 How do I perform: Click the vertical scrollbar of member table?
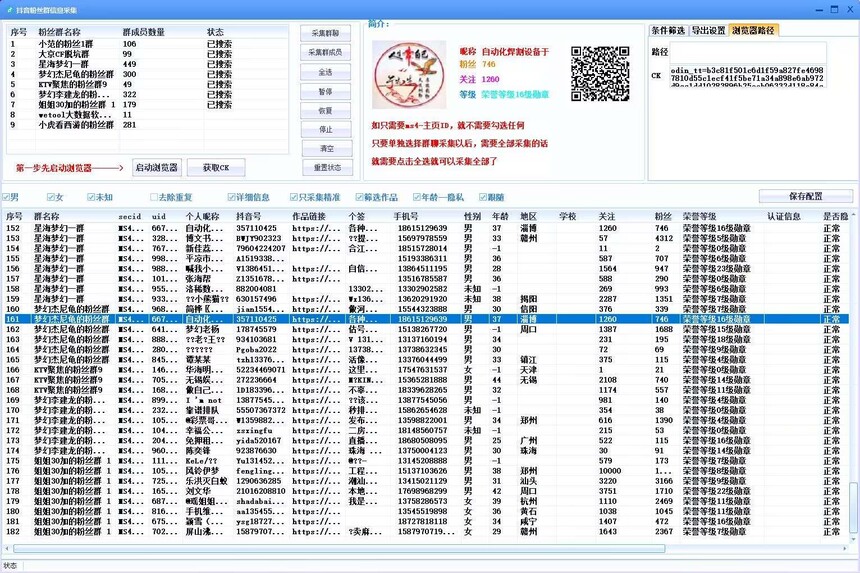853,507
